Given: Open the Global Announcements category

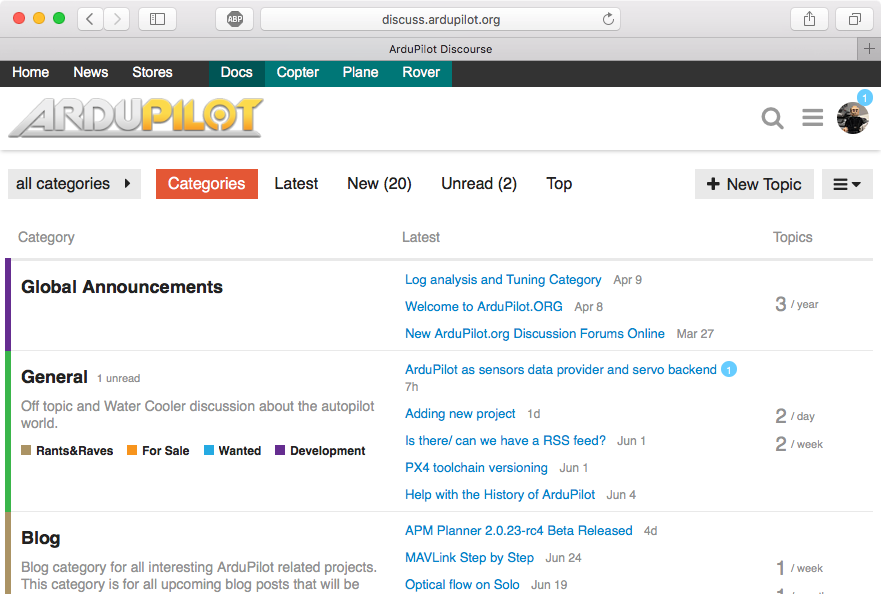Looking at the screenshot, I should pyautogui.click(x=122, y=287).
